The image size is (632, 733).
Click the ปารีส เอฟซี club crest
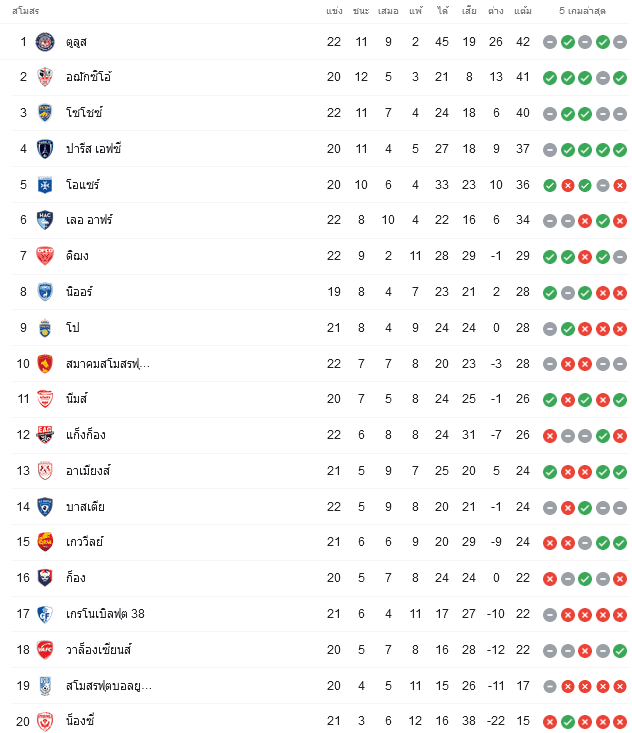(x=45, y=149)
